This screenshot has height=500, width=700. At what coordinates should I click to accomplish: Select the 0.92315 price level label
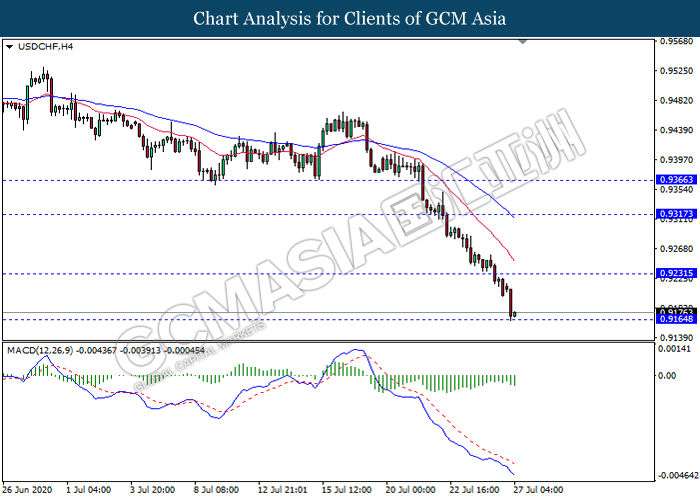click(x=676, y=273)
